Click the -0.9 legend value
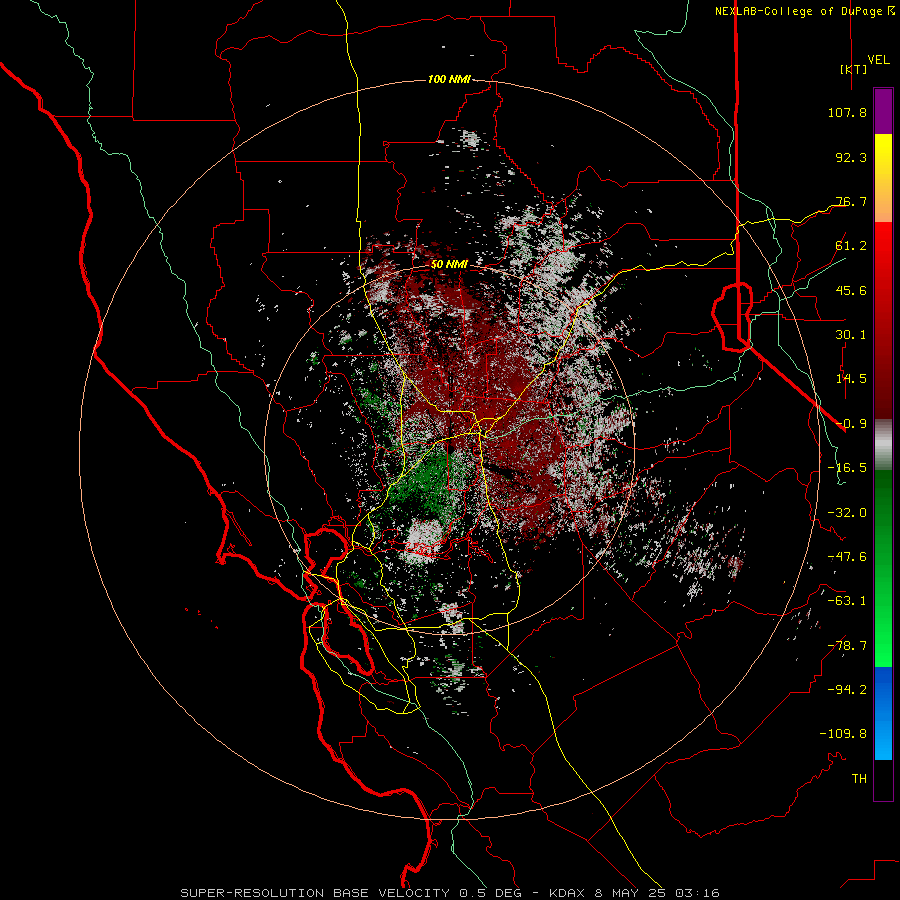Image resolution: width=900 pixels, height=900 pixels. (x=851, y=424)
